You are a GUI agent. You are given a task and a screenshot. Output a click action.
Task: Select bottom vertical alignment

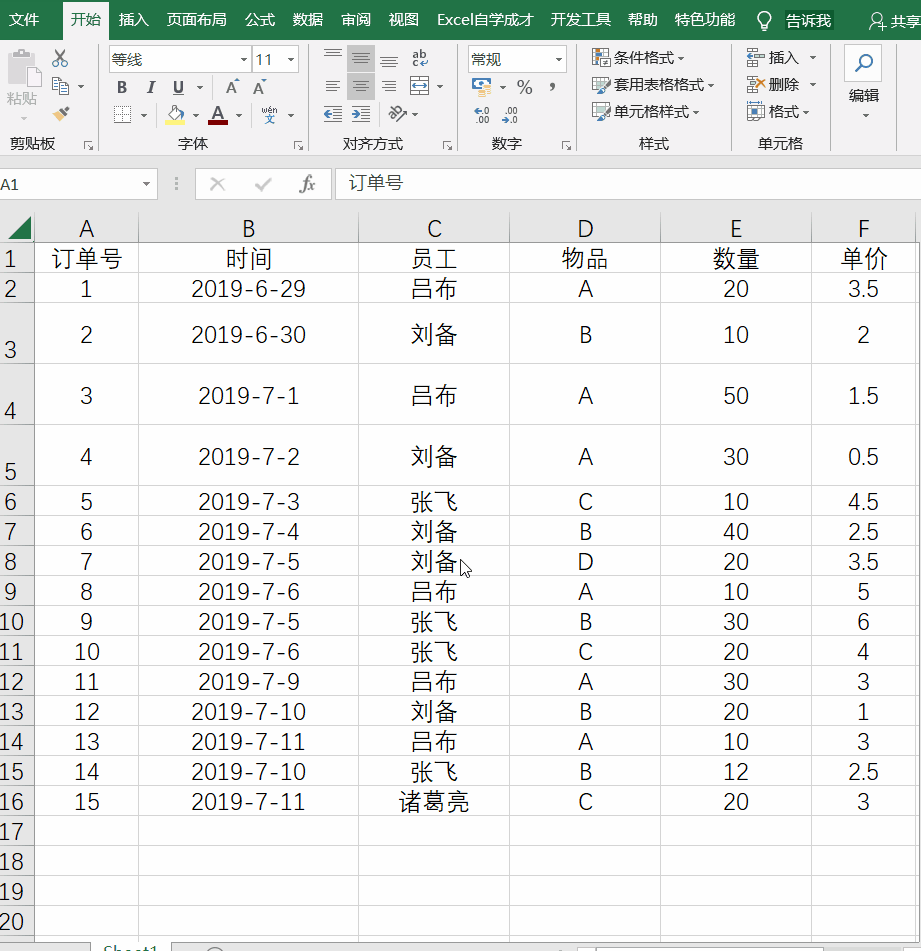pos(389,59)
